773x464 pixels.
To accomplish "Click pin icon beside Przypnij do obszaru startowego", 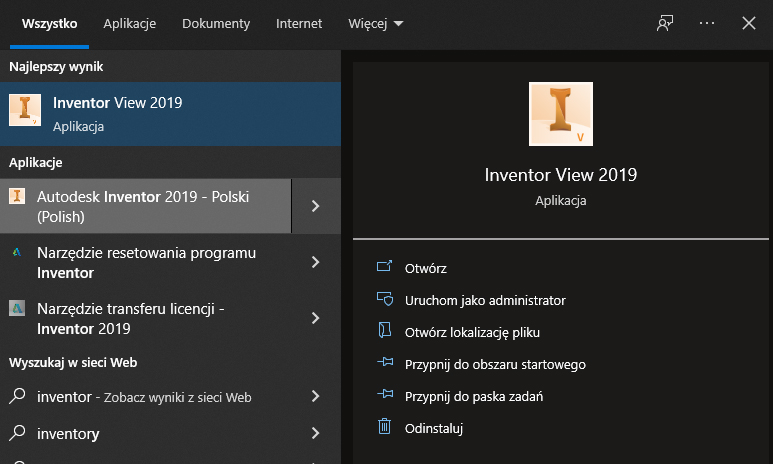I will point(385,362).
